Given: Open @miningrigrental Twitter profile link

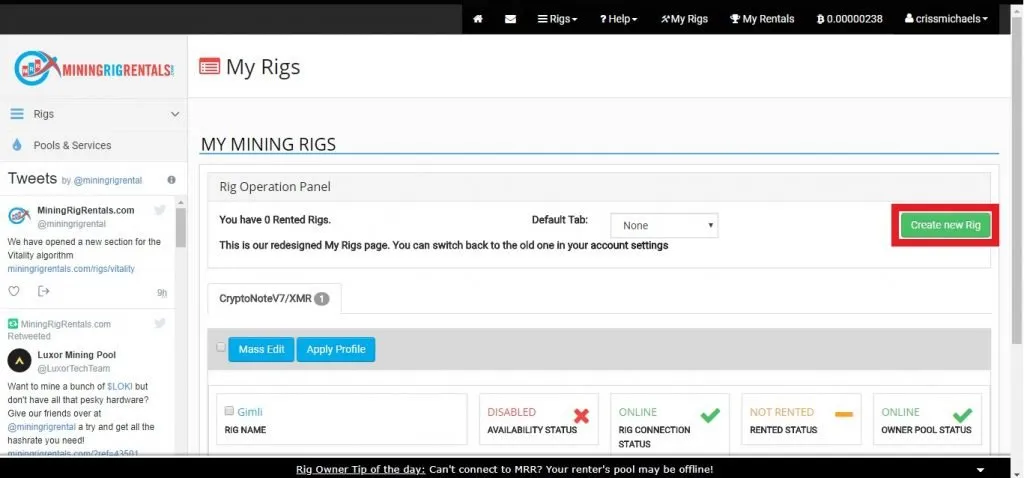Looking at the screenshot, I should pyautogui.click(x=107, y=180).
